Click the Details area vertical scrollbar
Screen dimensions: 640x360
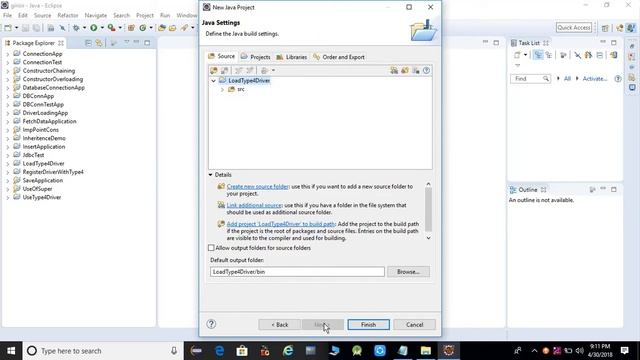[x=428, y=211]
